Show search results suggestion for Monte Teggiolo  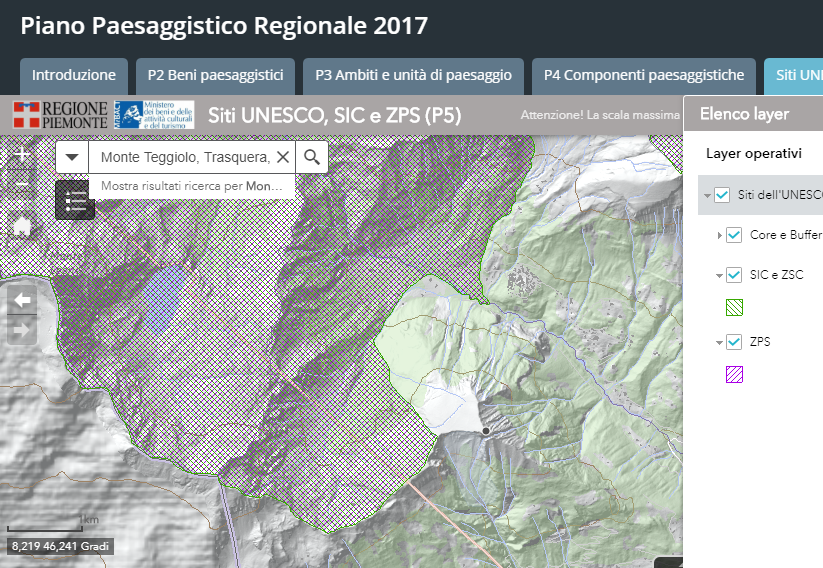192,186
